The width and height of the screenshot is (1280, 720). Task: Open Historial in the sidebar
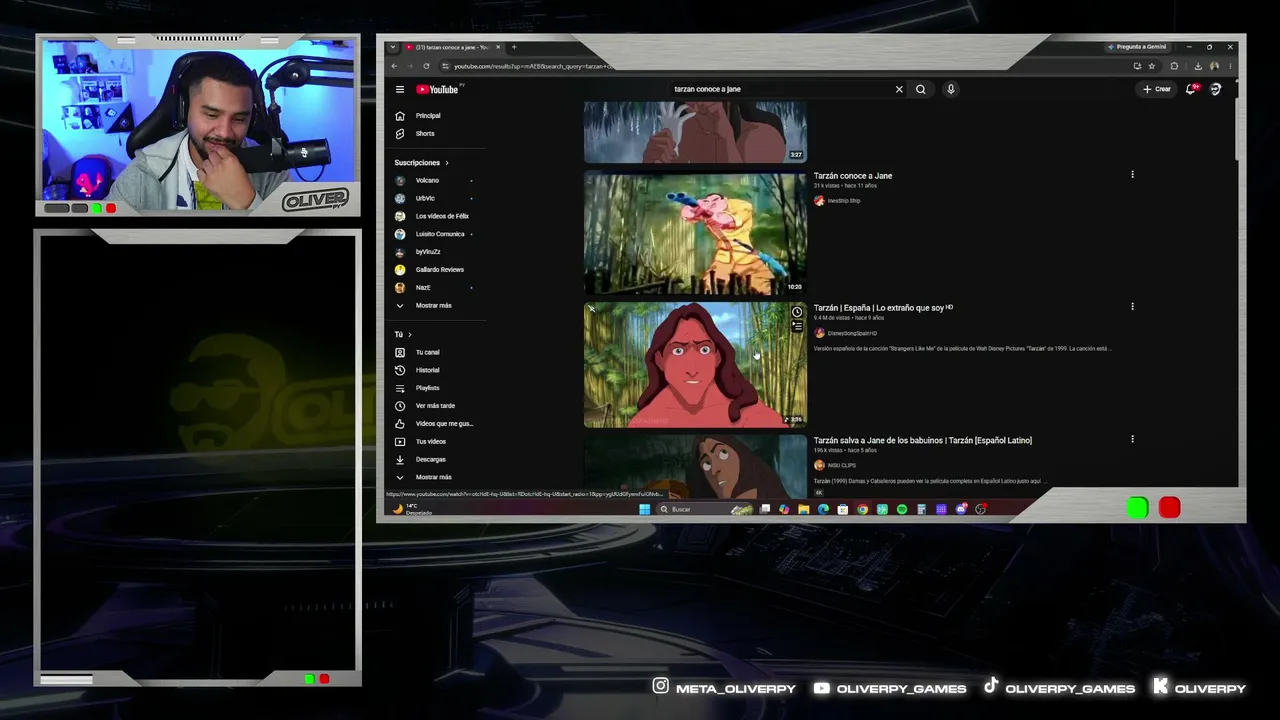438,370
